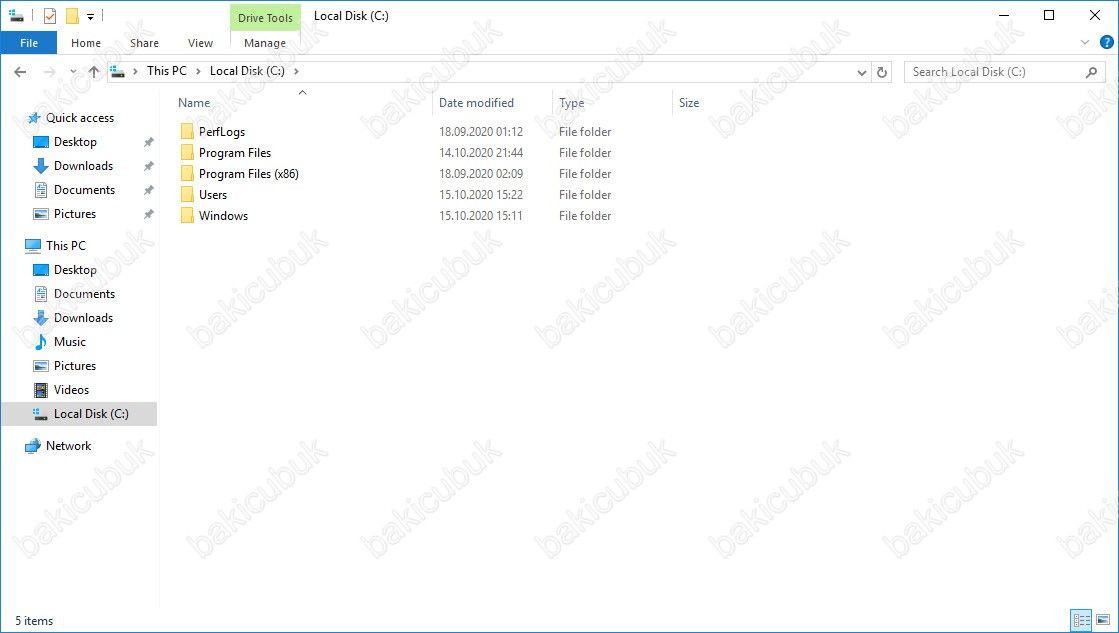Click the Program Files (x86) name text
The width and height of the screenshot is (1119, 633).
point(249,173)
